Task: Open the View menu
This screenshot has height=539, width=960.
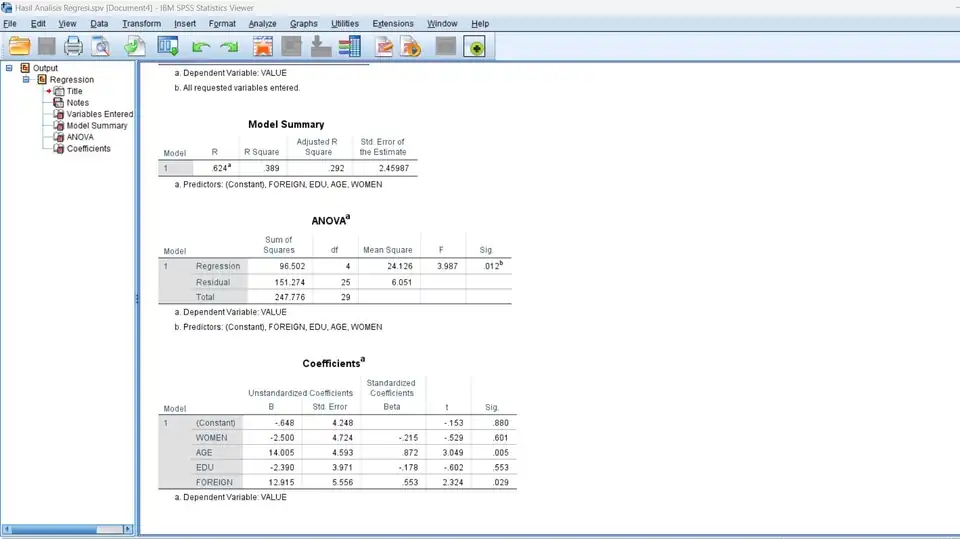Action: point(67,23)
